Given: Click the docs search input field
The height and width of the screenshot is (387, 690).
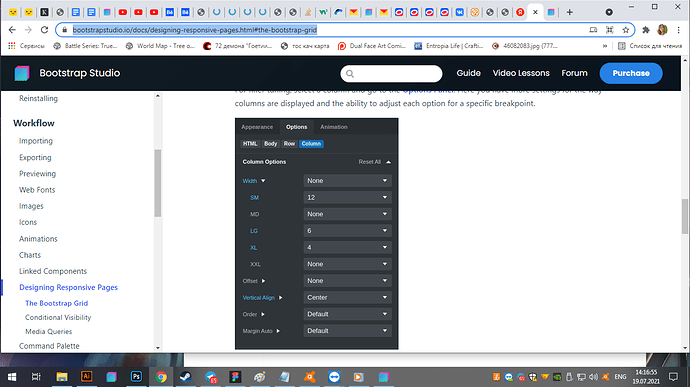Looking at the screenshot, I should (391, 74).
